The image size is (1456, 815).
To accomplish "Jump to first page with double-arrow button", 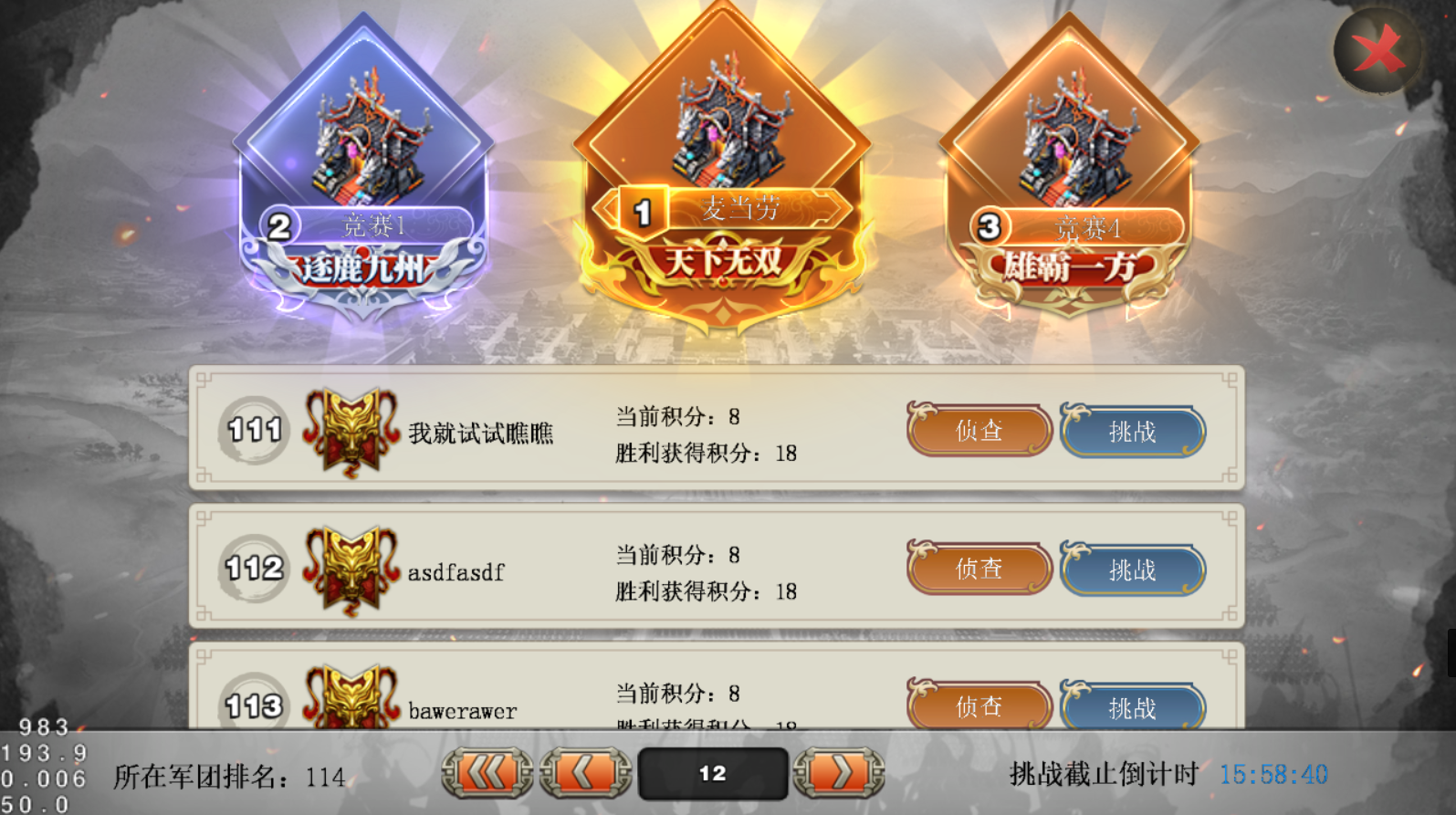I will coord(487,773).
